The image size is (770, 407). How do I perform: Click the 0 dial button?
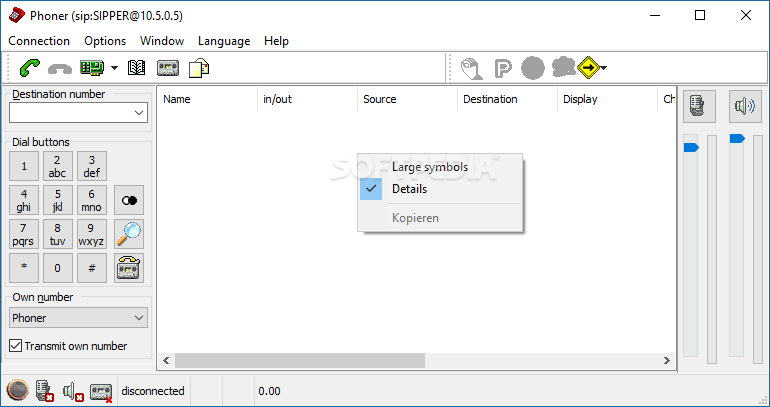click(57, 268)
